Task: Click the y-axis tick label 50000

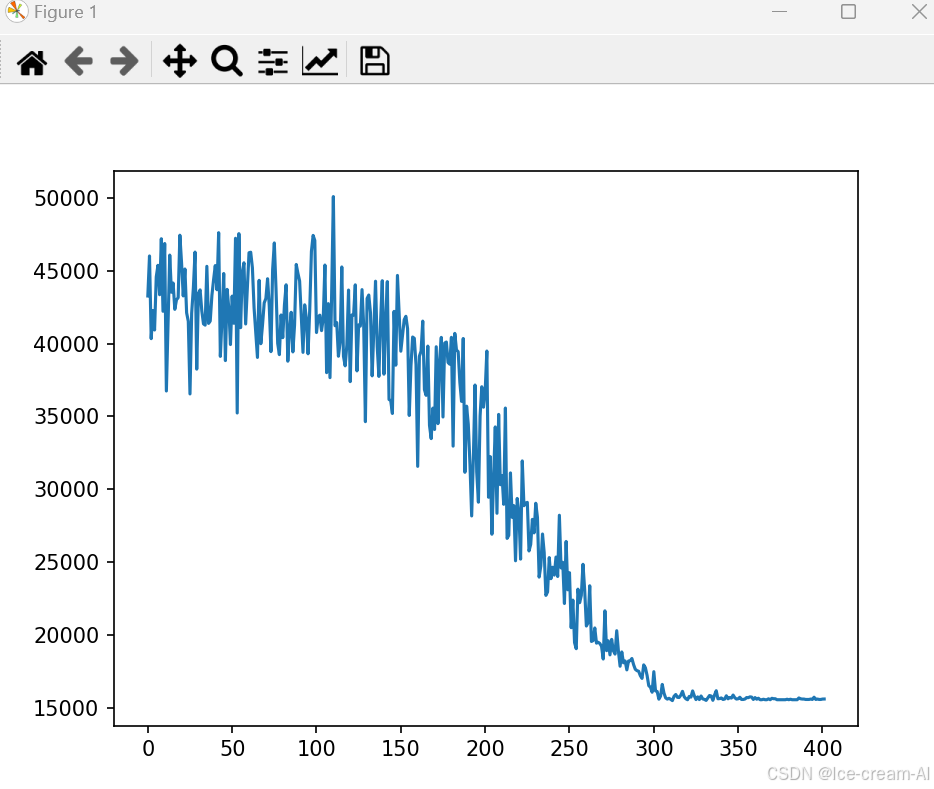Action: [66, 198]
